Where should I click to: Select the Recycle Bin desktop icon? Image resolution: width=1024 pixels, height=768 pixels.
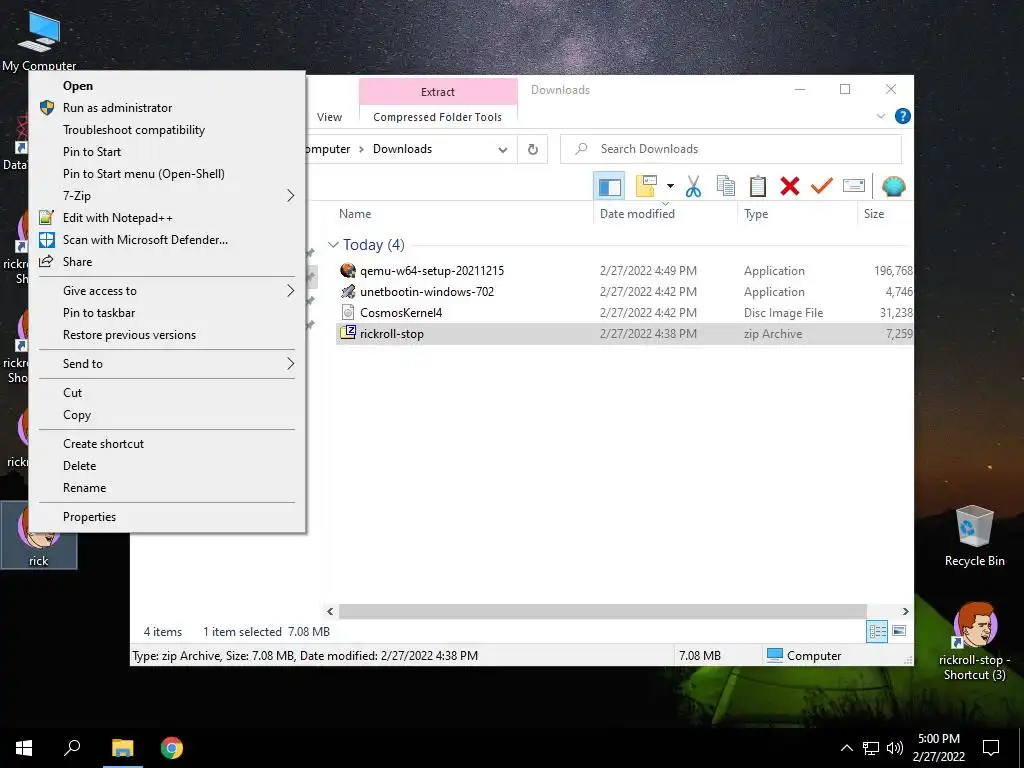point(974,536)
